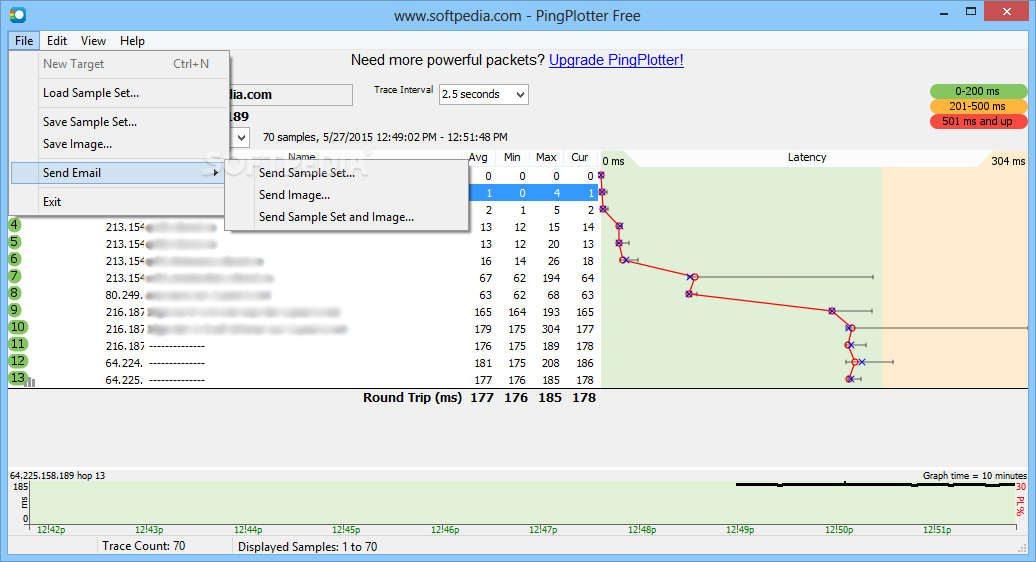1036x562 pixels.
Task: Click the orange 201-500 ms legend swatch
Action: coord(978,106)
